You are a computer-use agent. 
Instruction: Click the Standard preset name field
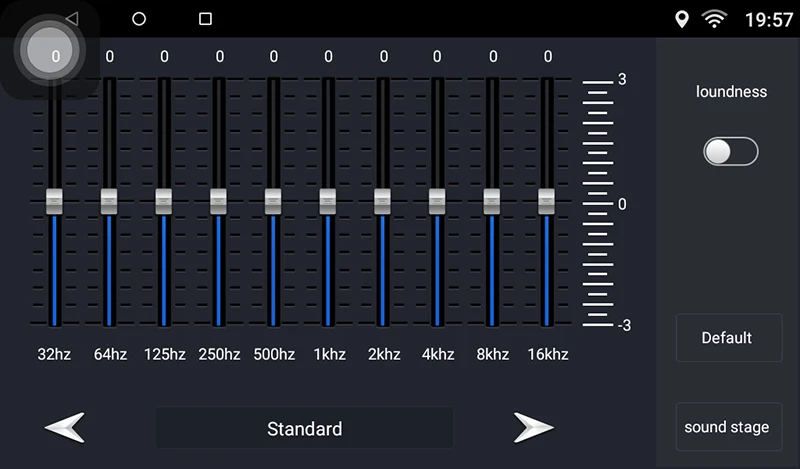click(x=305, y=428)
